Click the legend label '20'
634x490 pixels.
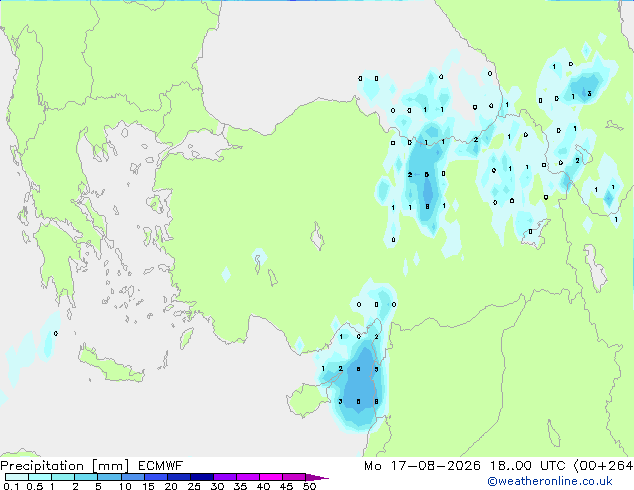(171, 486)
